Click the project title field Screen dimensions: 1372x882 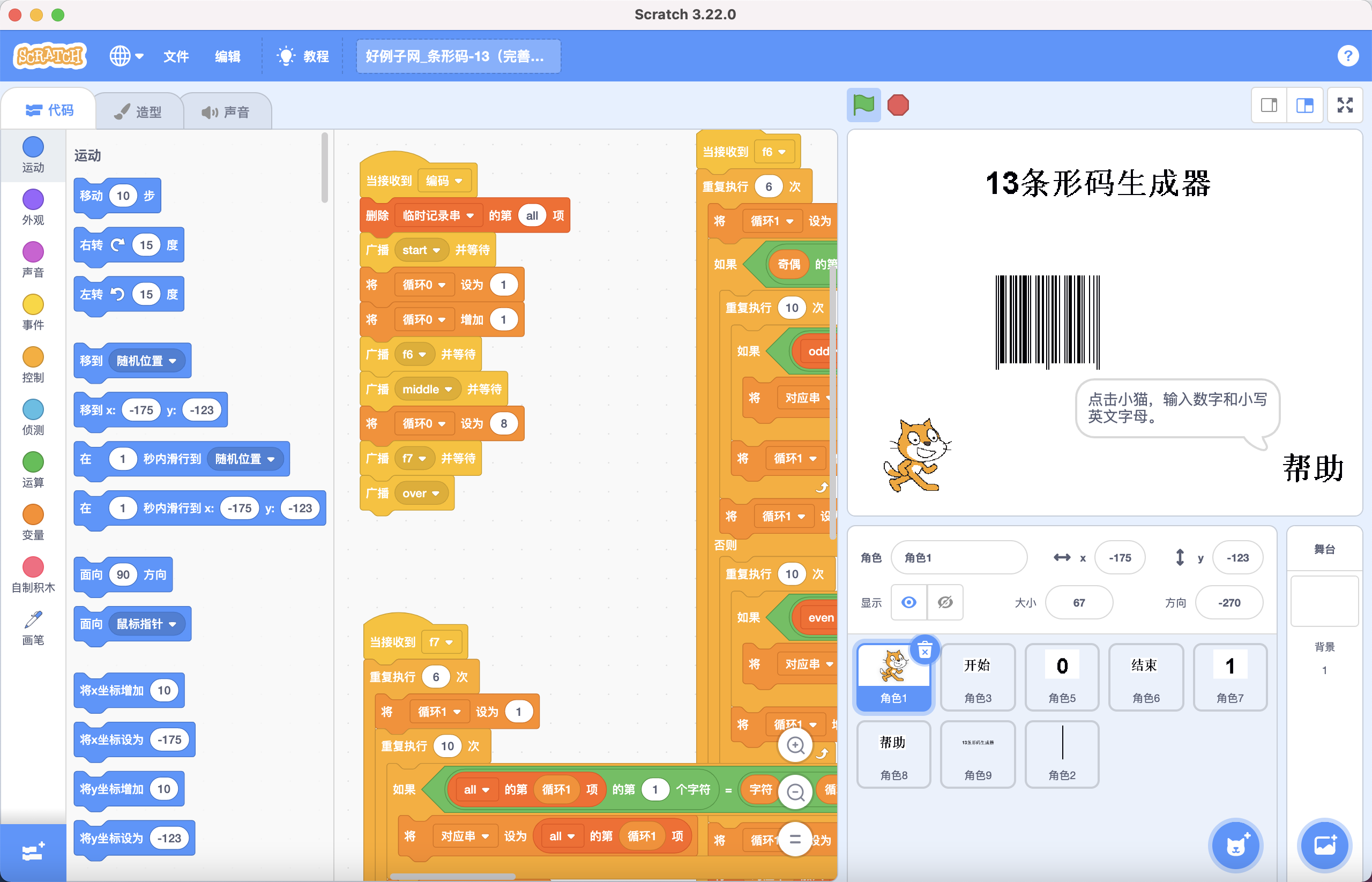tap(458, 56)
